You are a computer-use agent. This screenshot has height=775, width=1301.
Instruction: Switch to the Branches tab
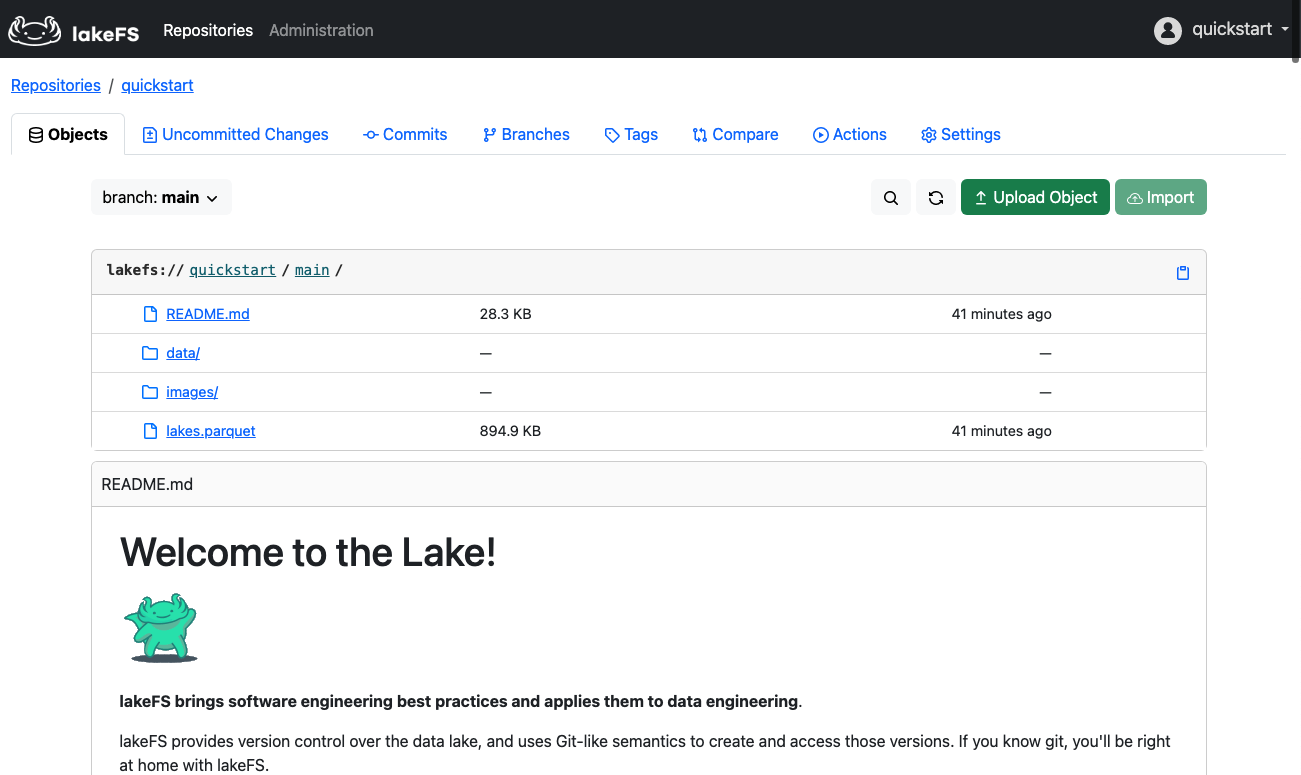(526, 134)
